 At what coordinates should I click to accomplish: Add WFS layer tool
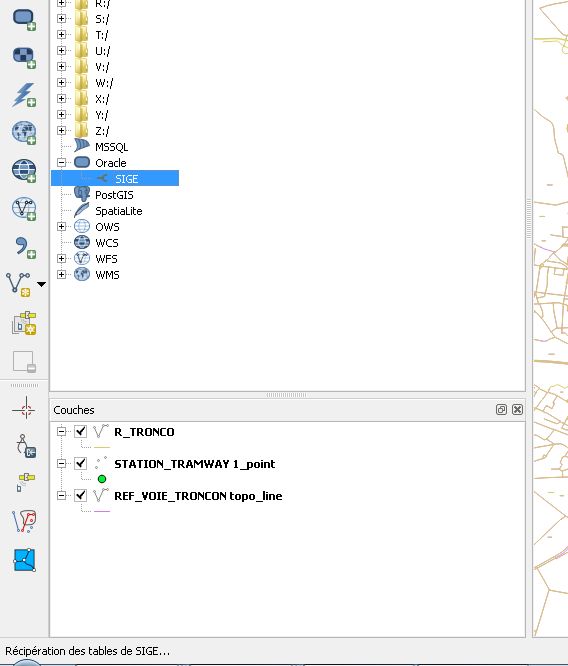(x=24, y=209)
